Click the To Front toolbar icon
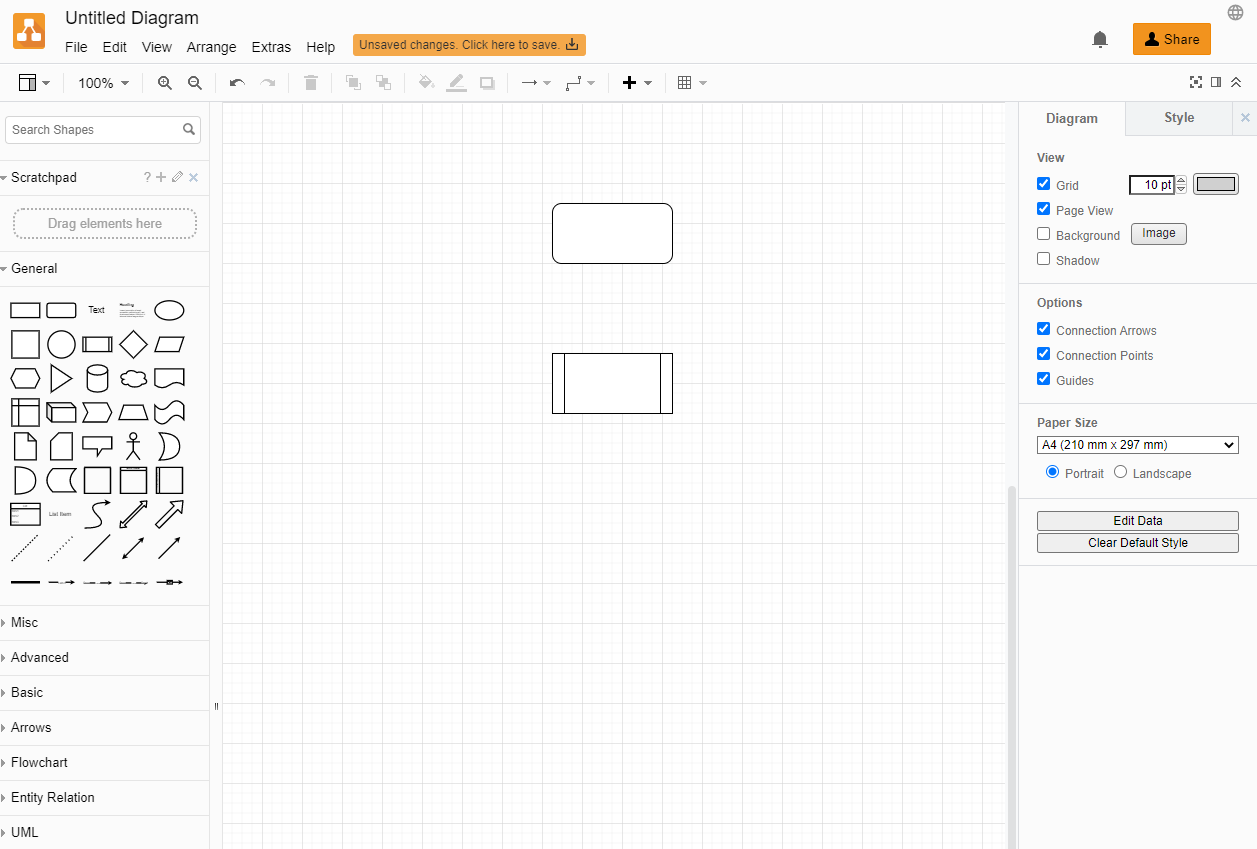1257x849 pixels. point(353,83)
